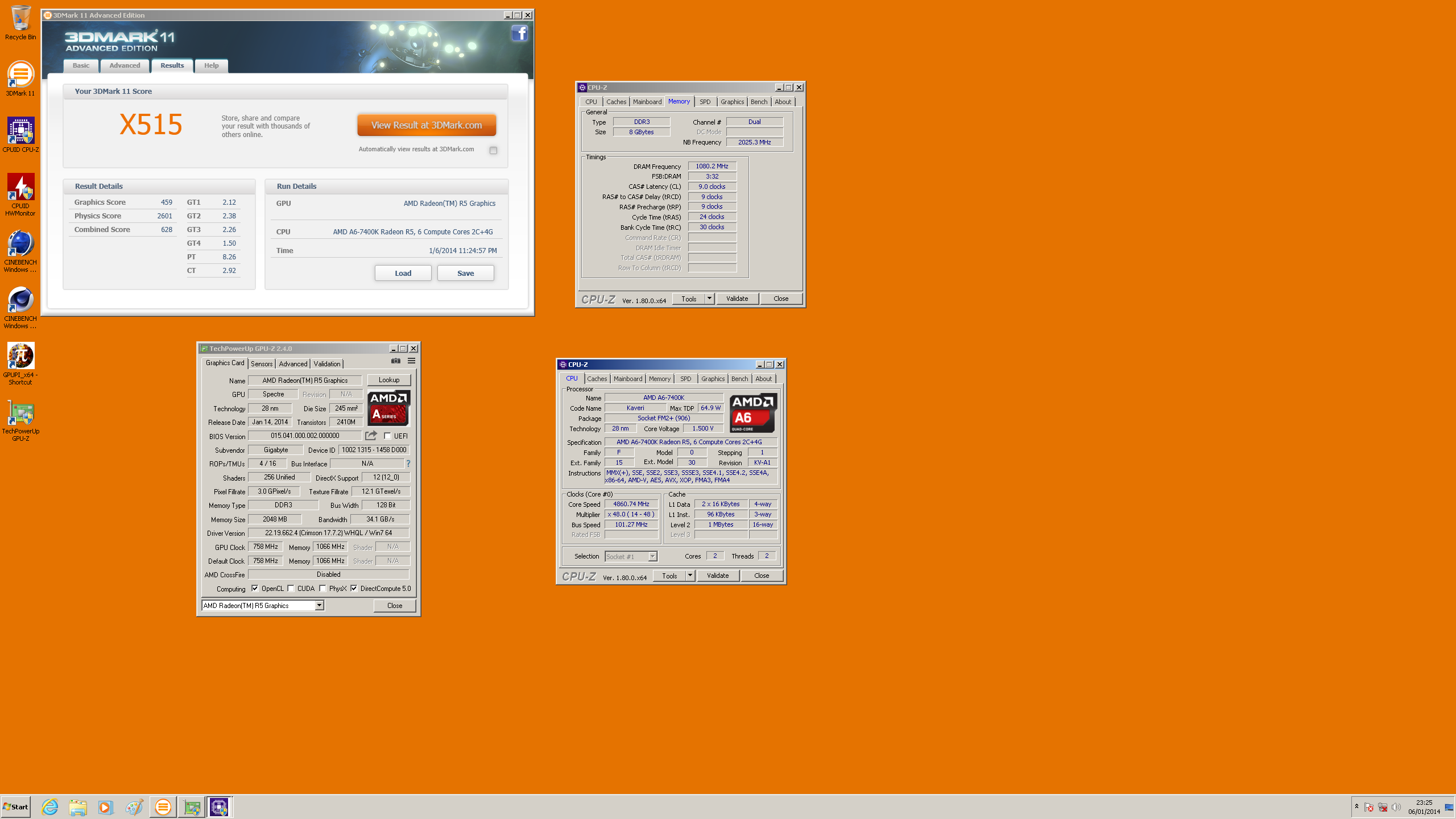This screenshot has height=819, width=1456.
Task: Click the GPU-Z Name field
Action: point(305,380)
